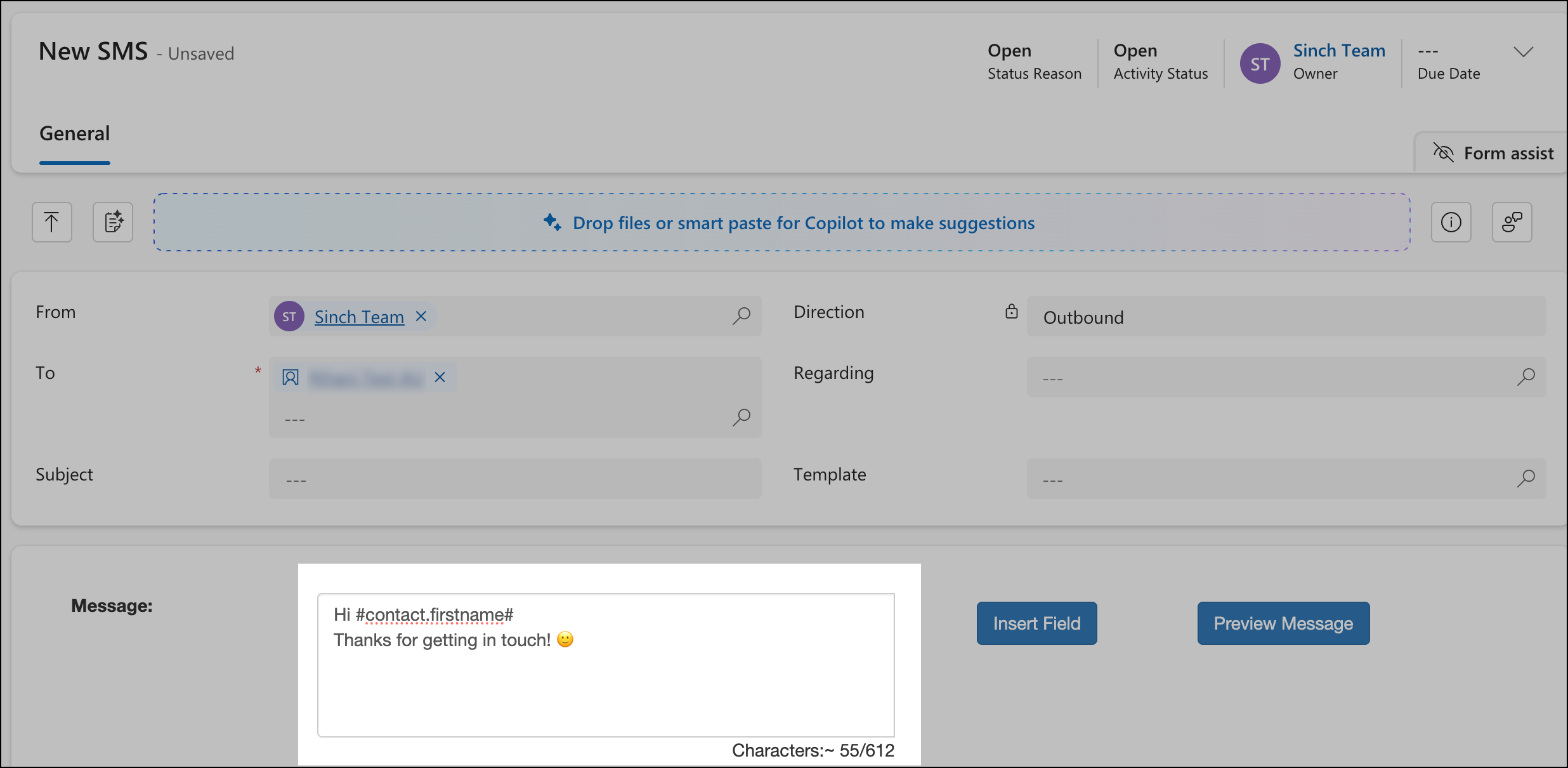
Task: Click the Copilot sparkle icon in drop area
Action: point(551,223)
